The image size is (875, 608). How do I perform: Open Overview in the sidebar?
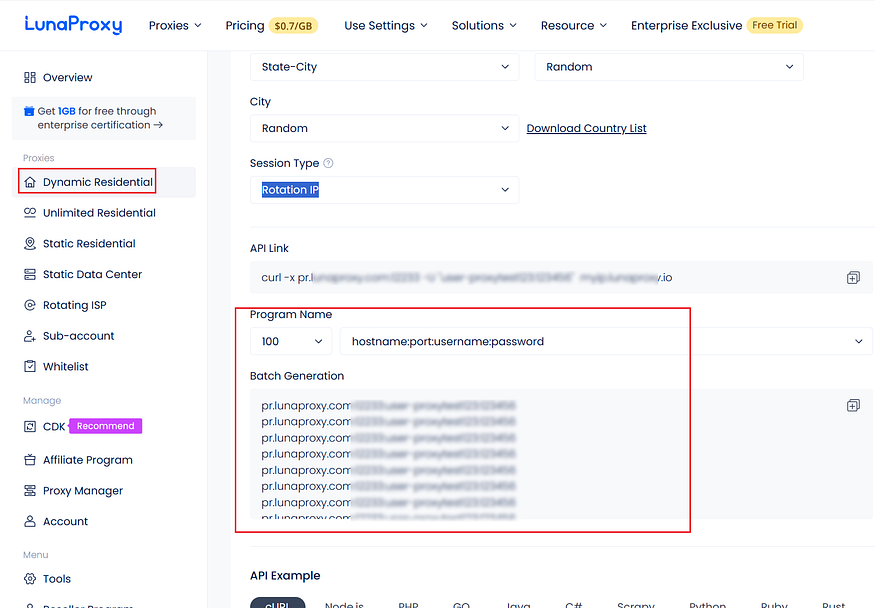[x=68, y=78]
